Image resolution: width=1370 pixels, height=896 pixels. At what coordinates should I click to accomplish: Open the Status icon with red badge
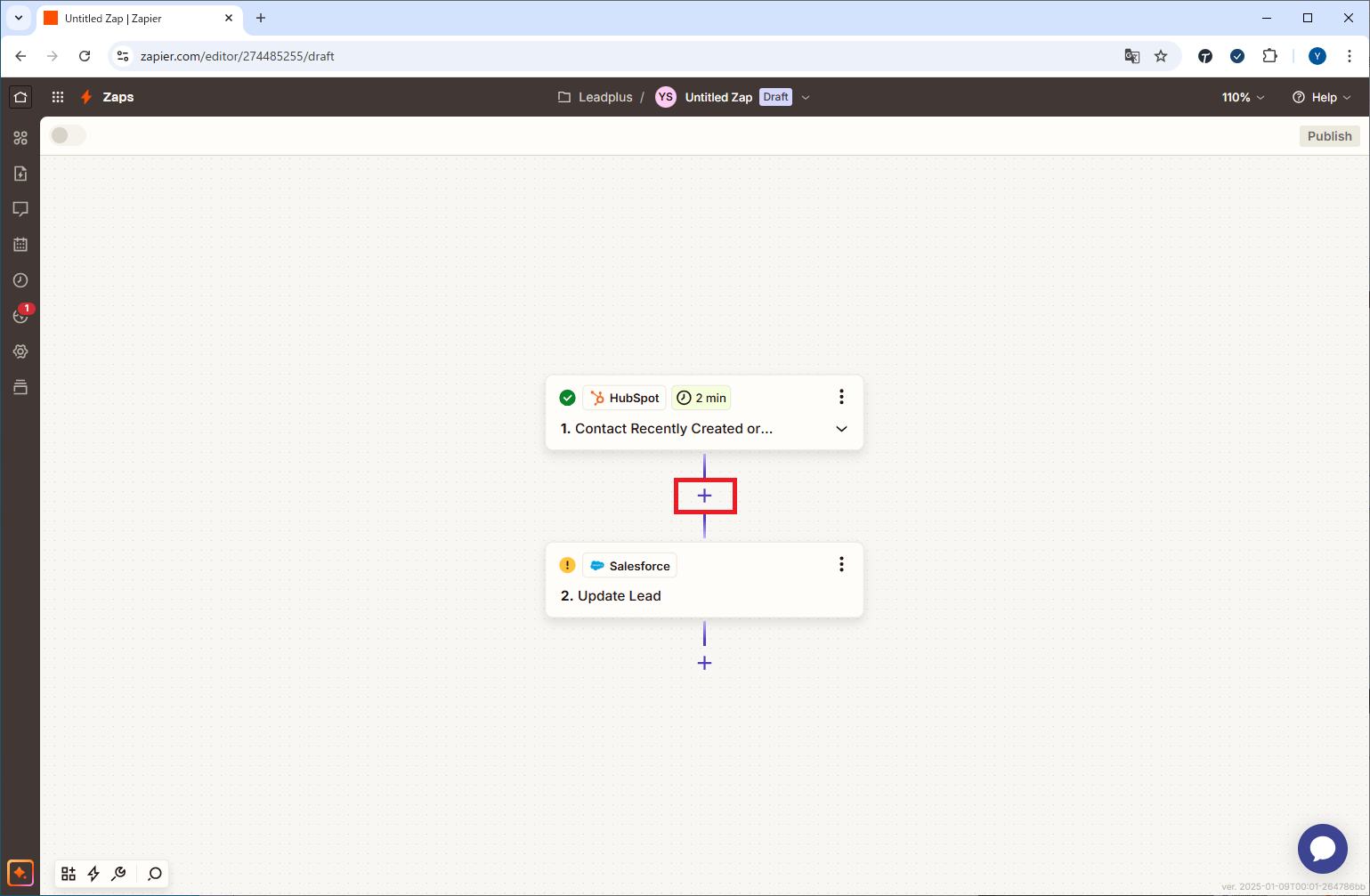(x=22, y=314)
